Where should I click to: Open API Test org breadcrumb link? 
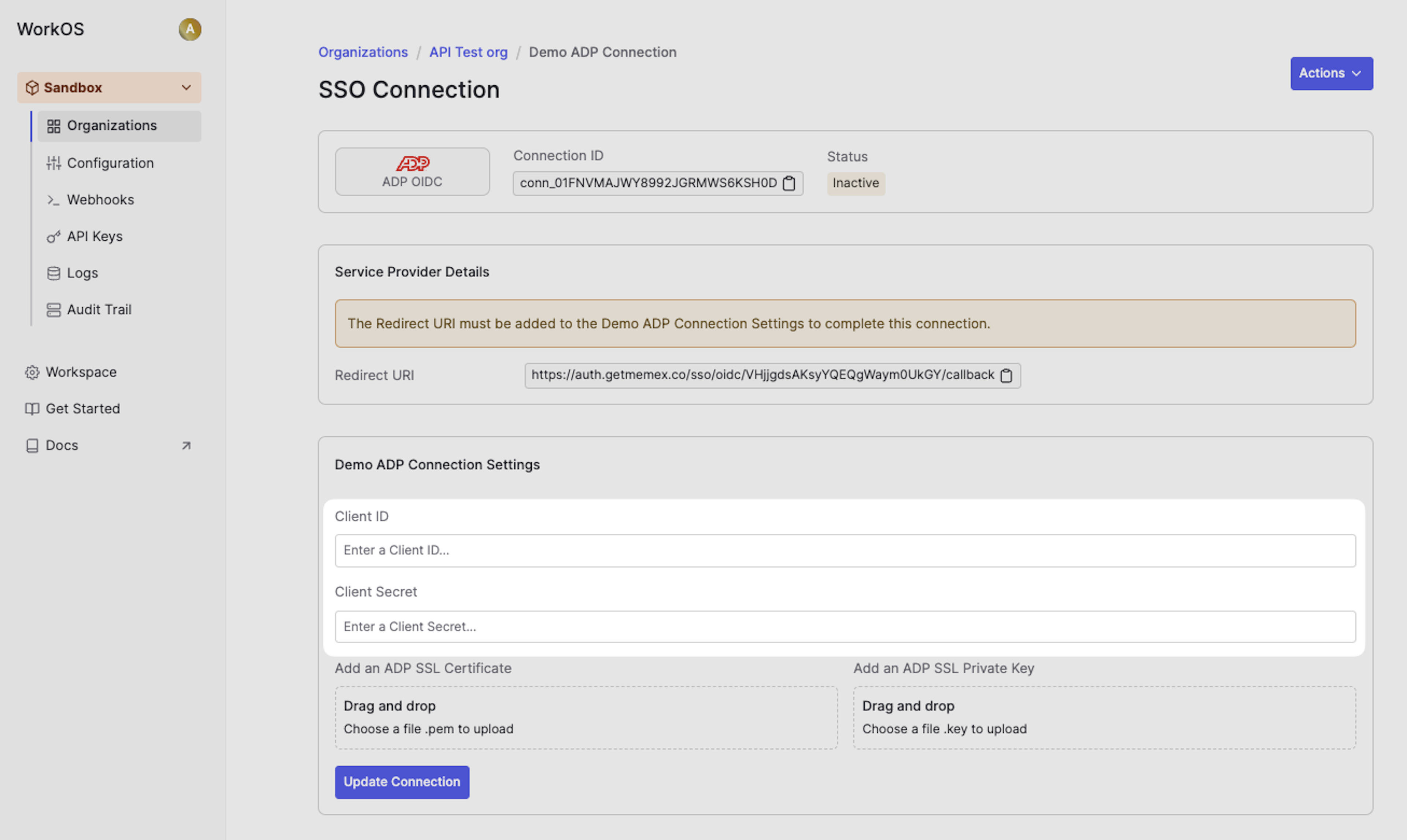(x=468, y=52)
